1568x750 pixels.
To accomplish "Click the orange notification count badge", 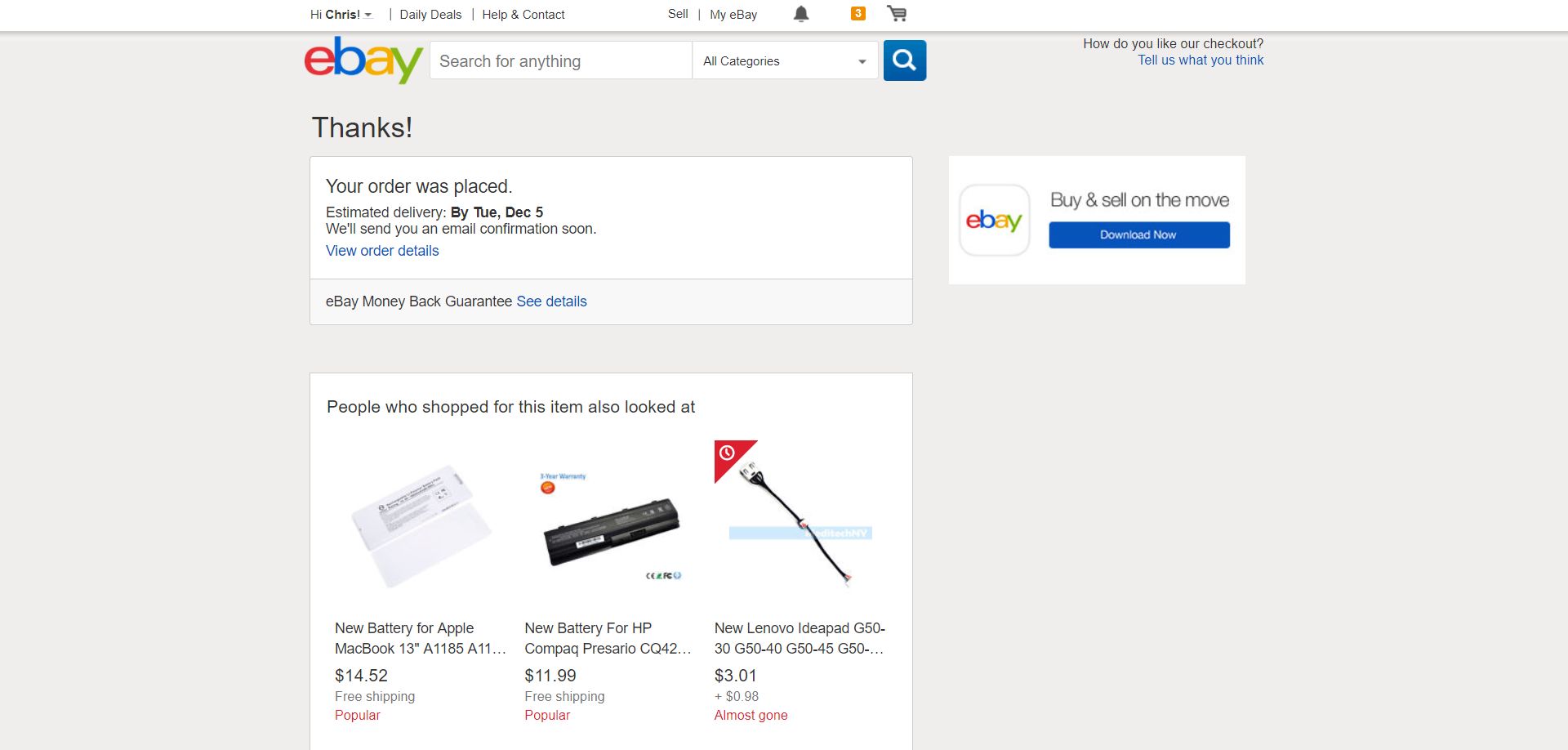I will [857, 13].
